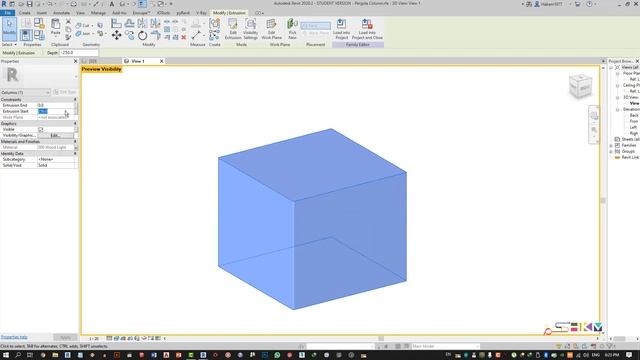Image resolution: width=640 pixels, height=360 pixels.
Task: Click the ViewCube in the 3D view
Action: [580, 86]
